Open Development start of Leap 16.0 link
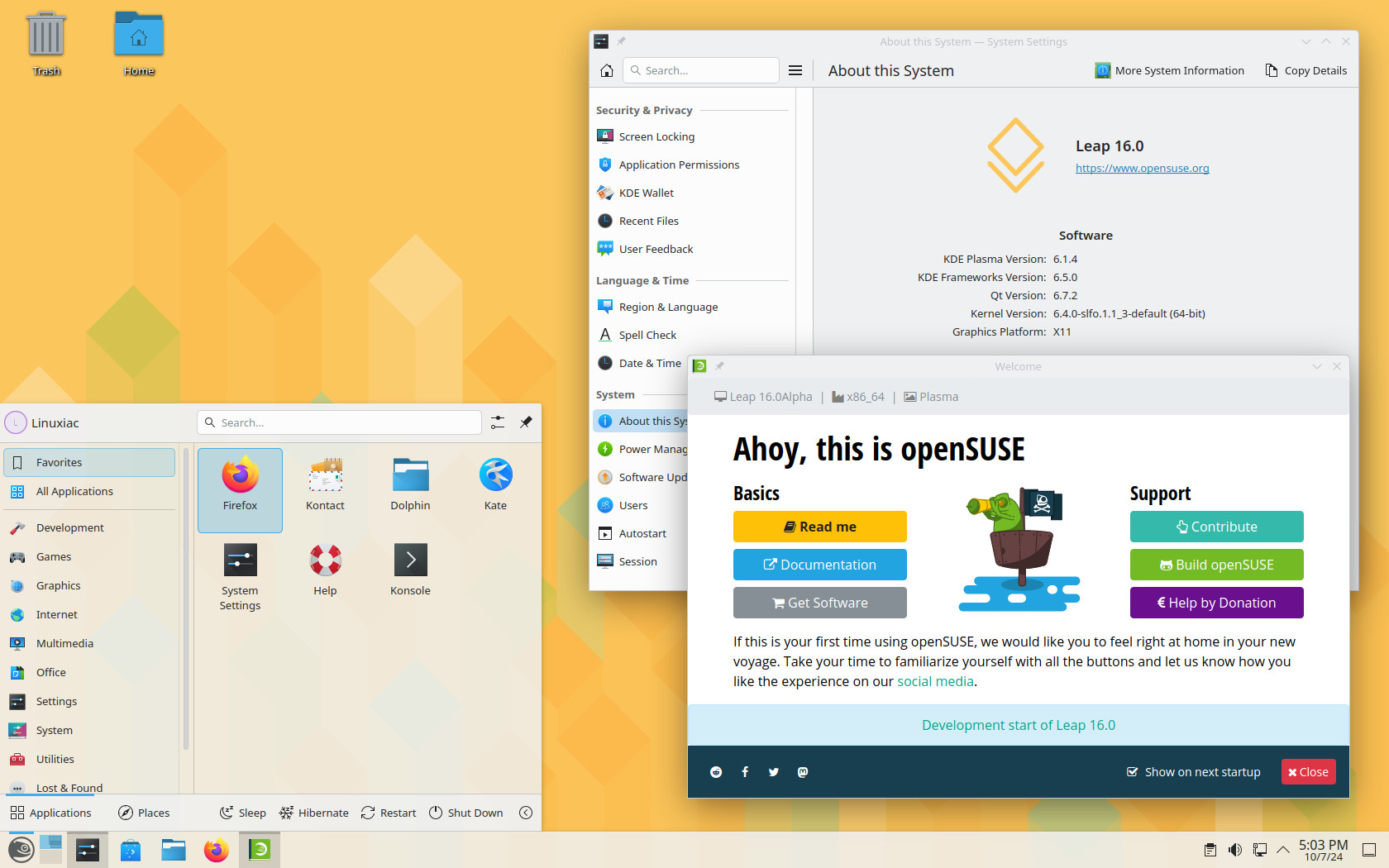This screenshot has width=1389, height=868. [1018, 725]
